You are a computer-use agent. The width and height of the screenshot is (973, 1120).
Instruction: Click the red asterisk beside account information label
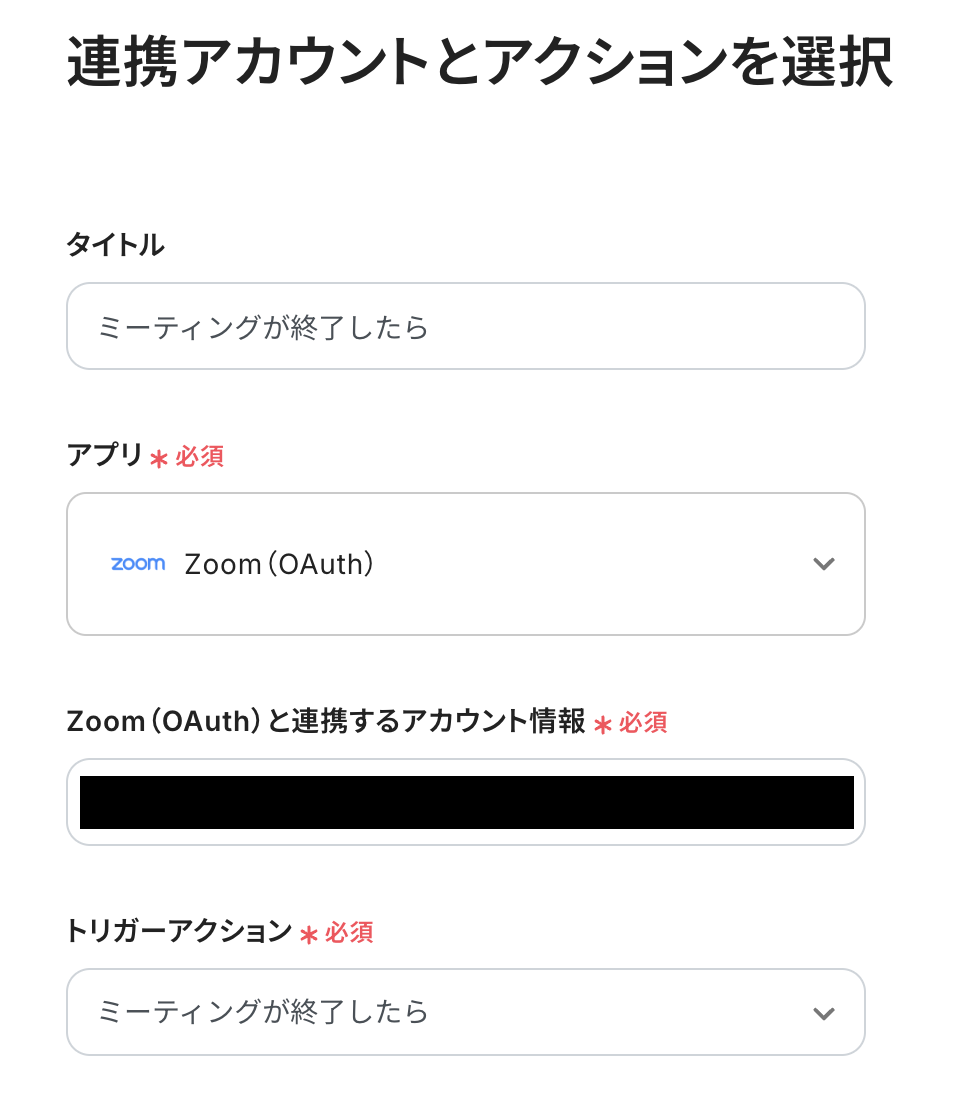coord(602,724)
